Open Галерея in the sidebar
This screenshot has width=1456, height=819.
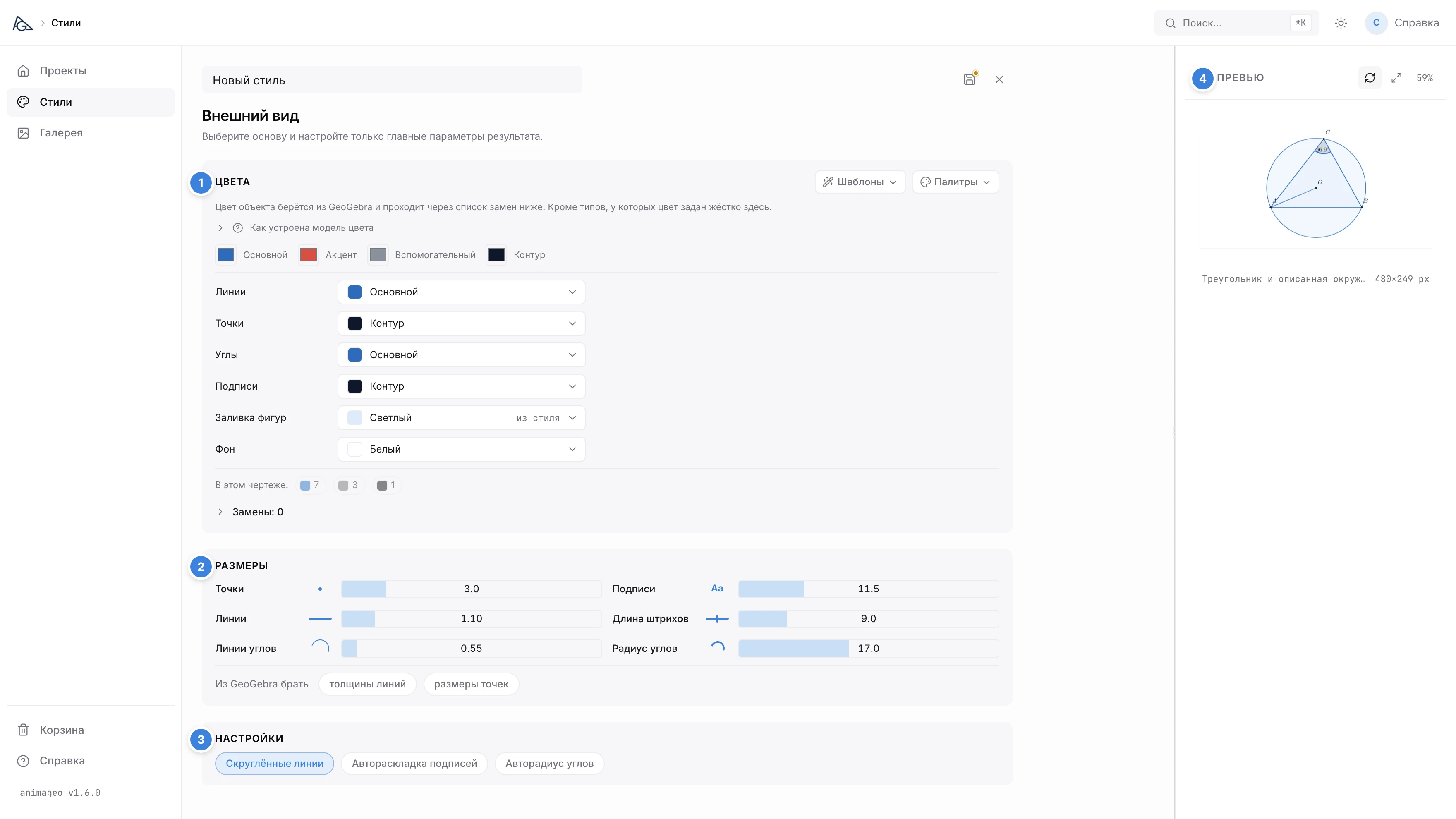coord(91,133)
